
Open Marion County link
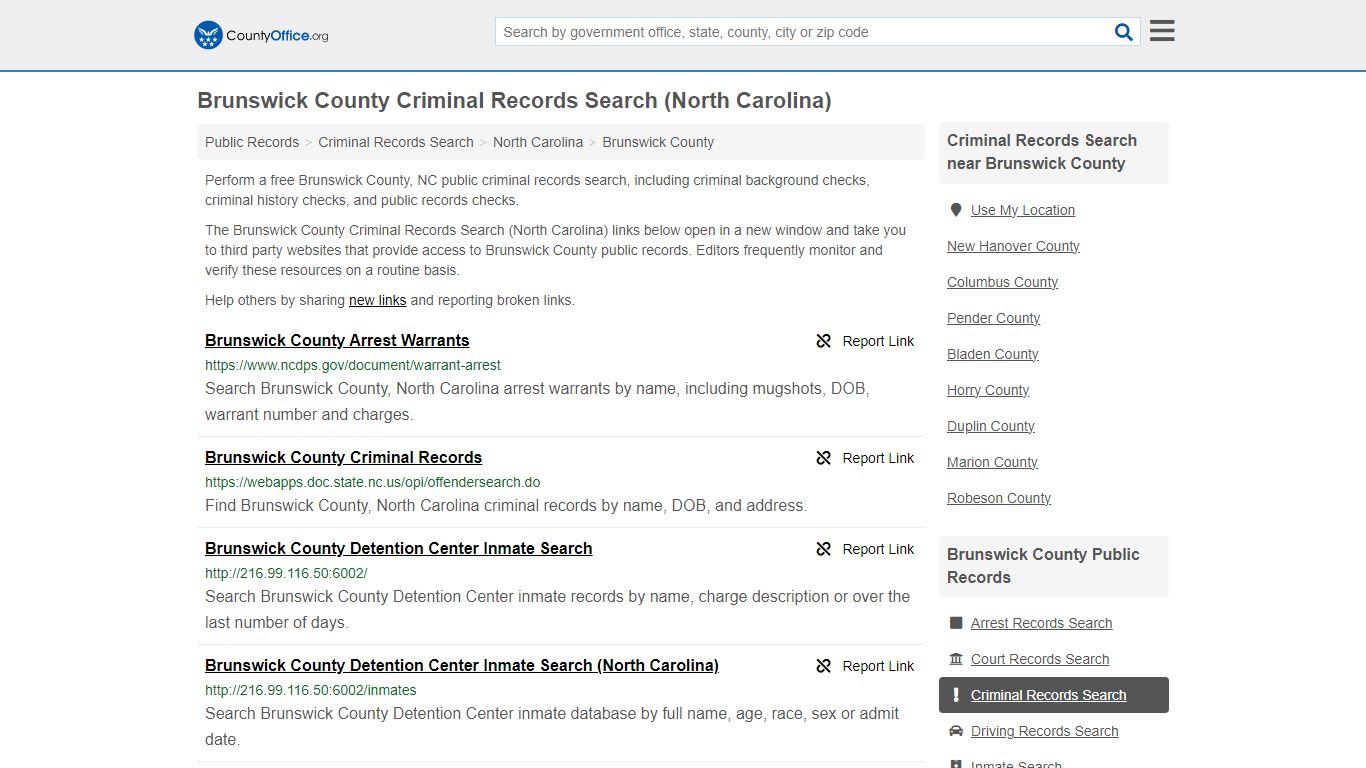tap(992, 462)
